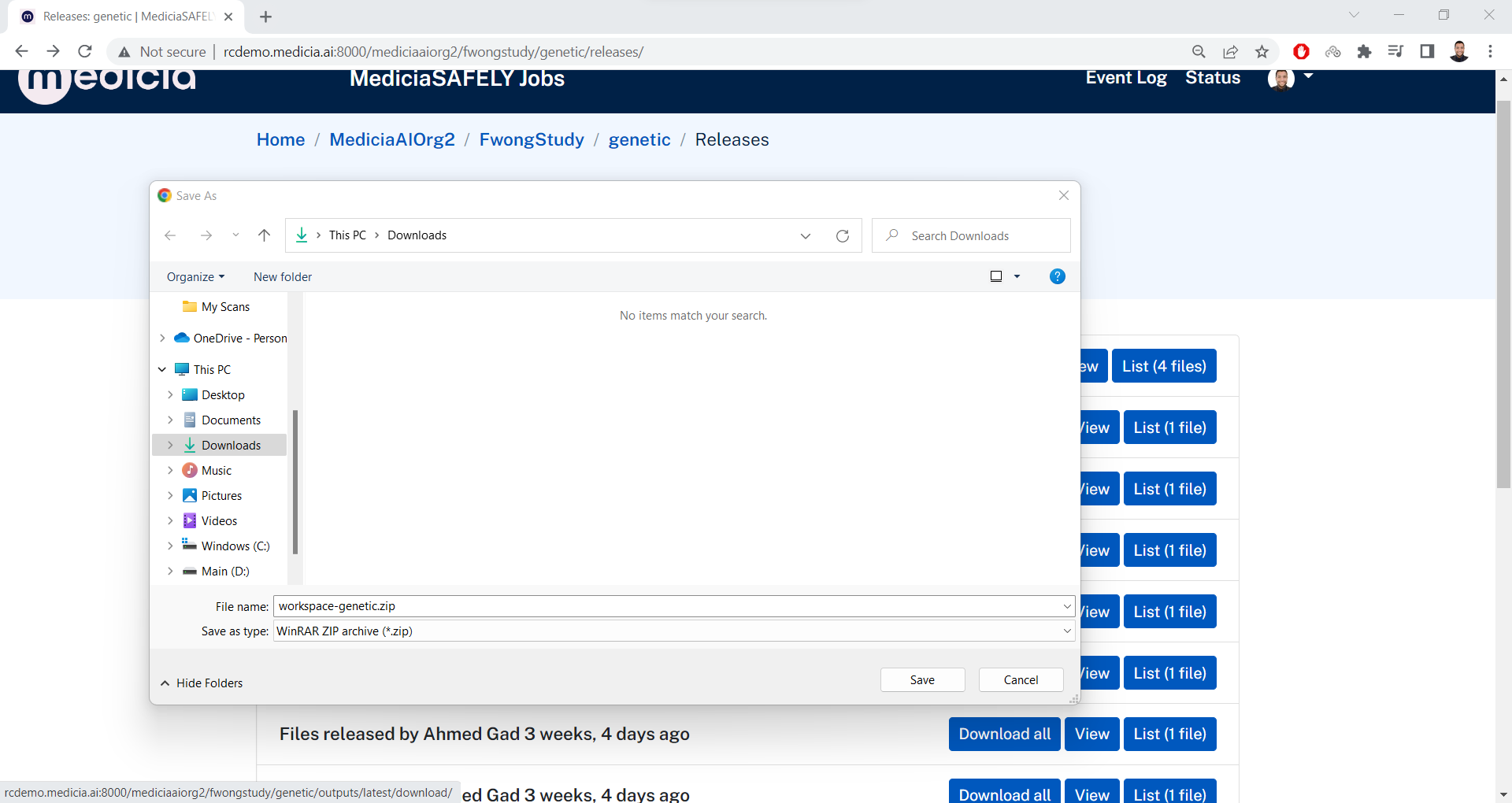Change the view layout icon
Viewport: 1512px width, 803px height.
coord(996,276)
